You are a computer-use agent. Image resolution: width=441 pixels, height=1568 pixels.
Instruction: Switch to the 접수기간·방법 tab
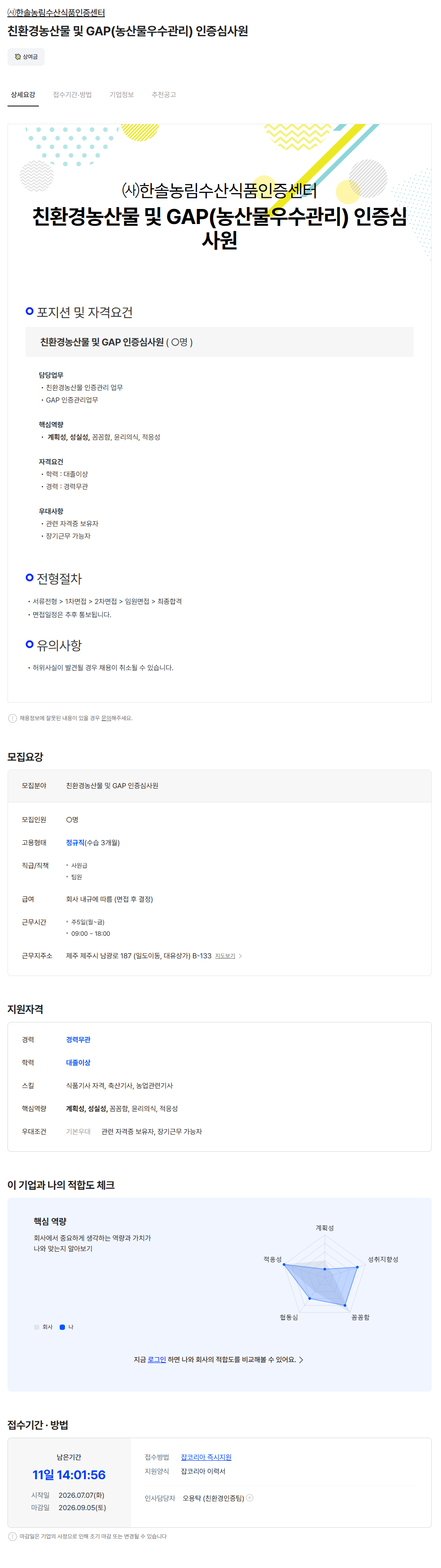(x=72, y=95)
